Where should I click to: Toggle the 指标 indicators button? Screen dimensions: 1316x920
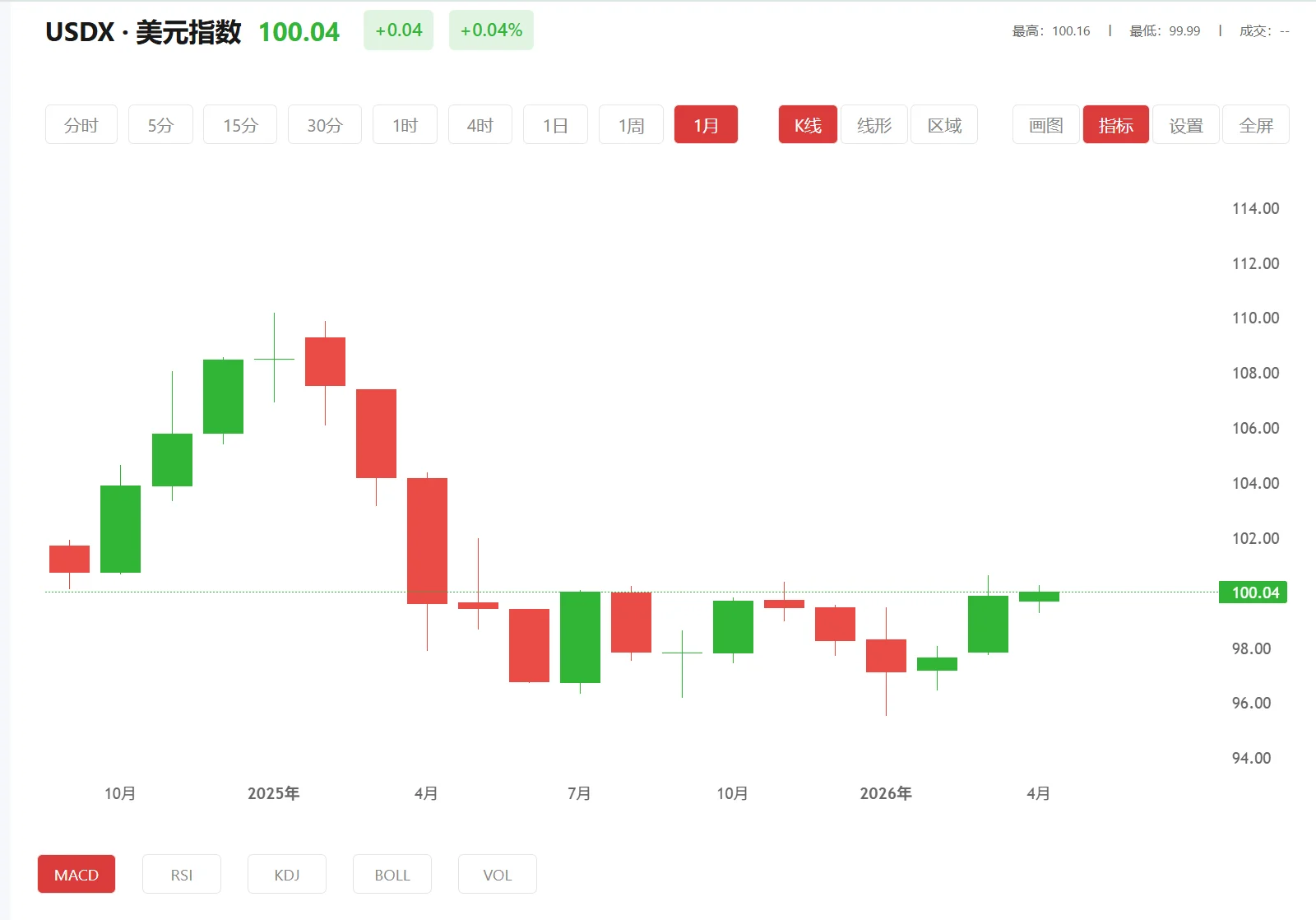[x=1116, y=125]
